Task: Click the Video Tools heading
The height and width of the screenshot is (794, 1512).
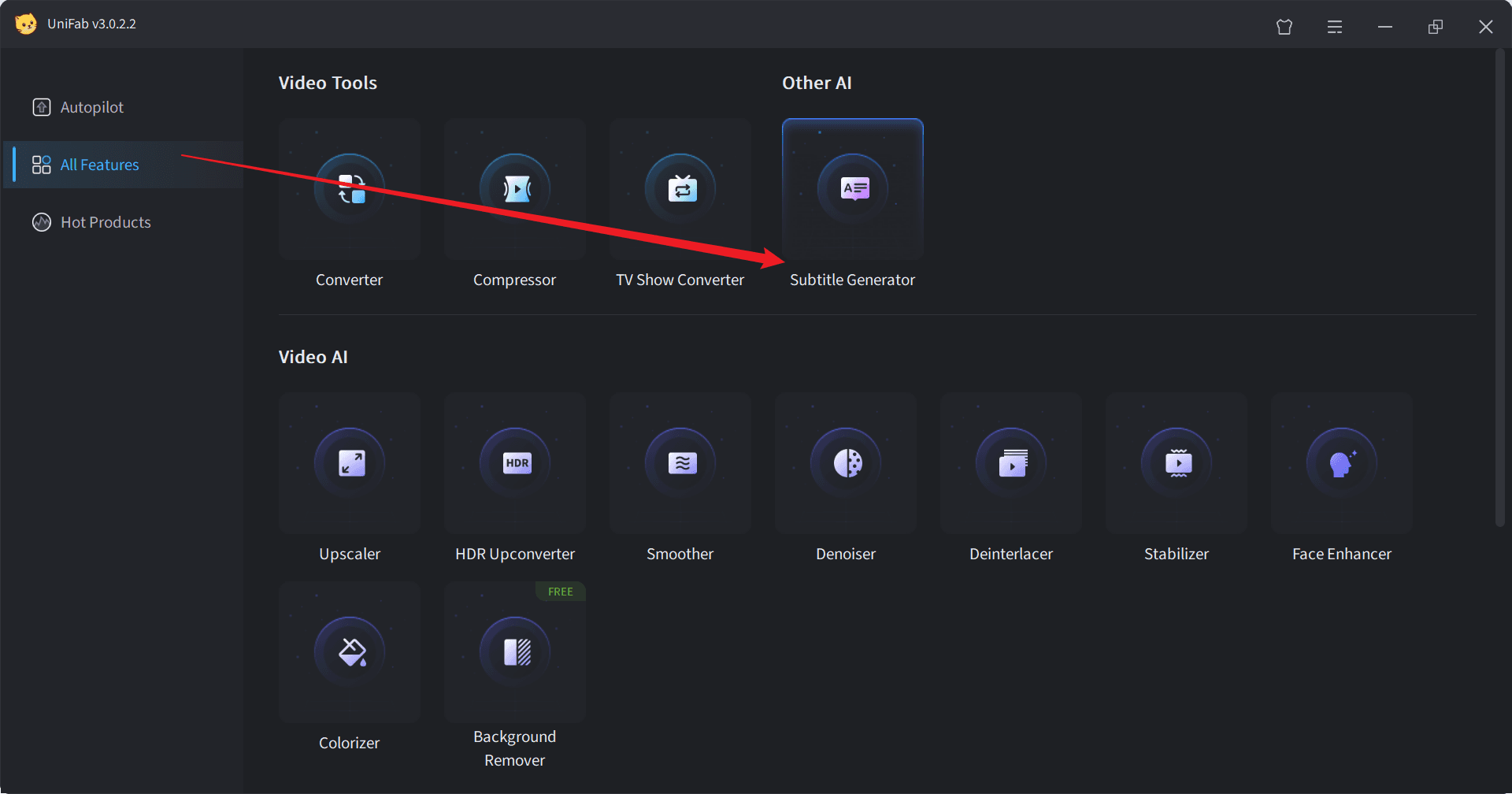Action: (x=328, y=83)
